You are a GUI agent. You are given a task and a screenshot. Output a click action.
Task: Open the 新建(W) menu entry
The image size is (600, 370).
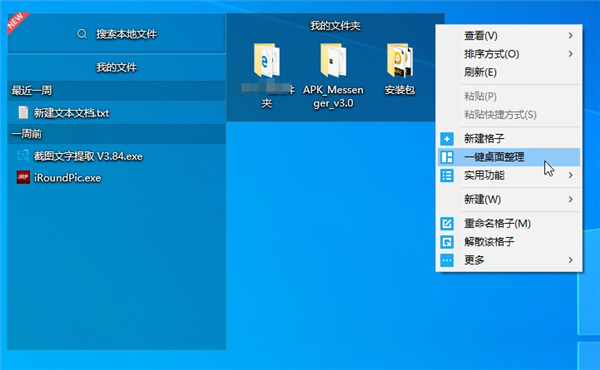point(509,199)
